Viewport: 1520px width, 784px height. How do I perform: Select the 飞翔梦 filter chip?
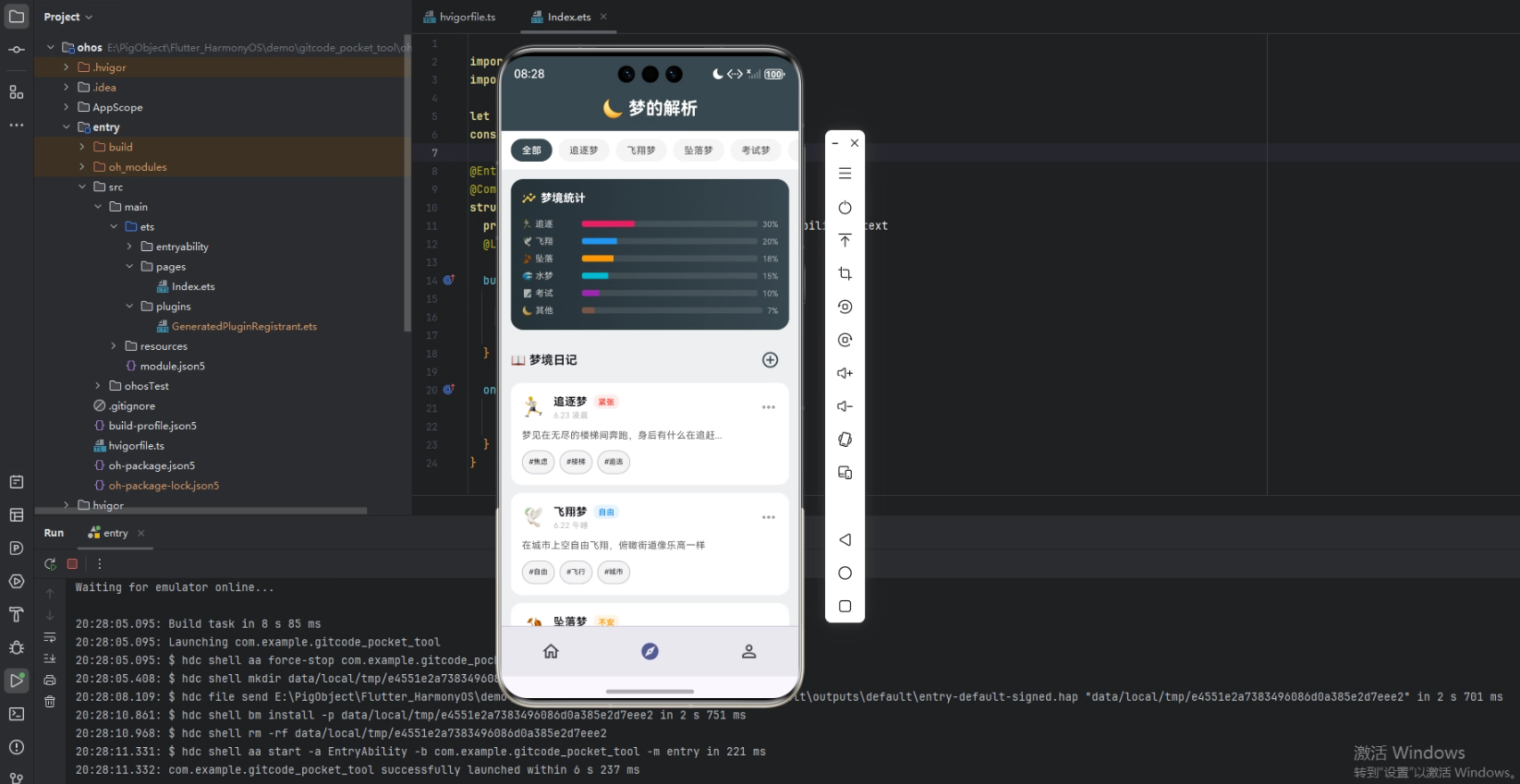[x=640, y=151]
